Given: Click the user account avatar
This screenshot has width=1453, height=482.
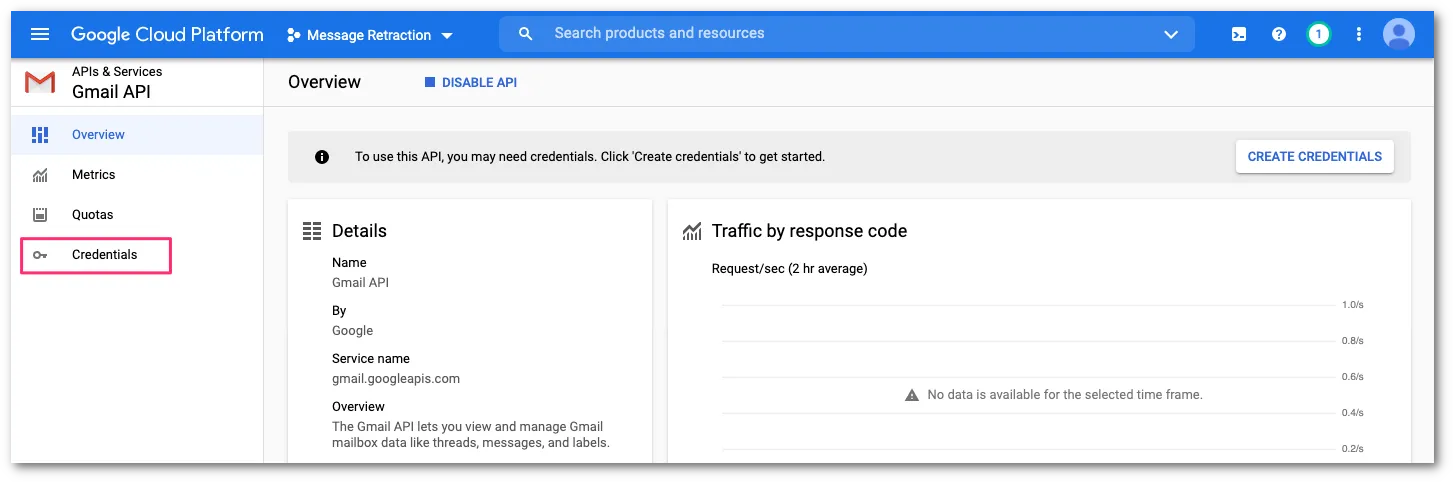Looking at the screenshot, I should [1398, 34].
